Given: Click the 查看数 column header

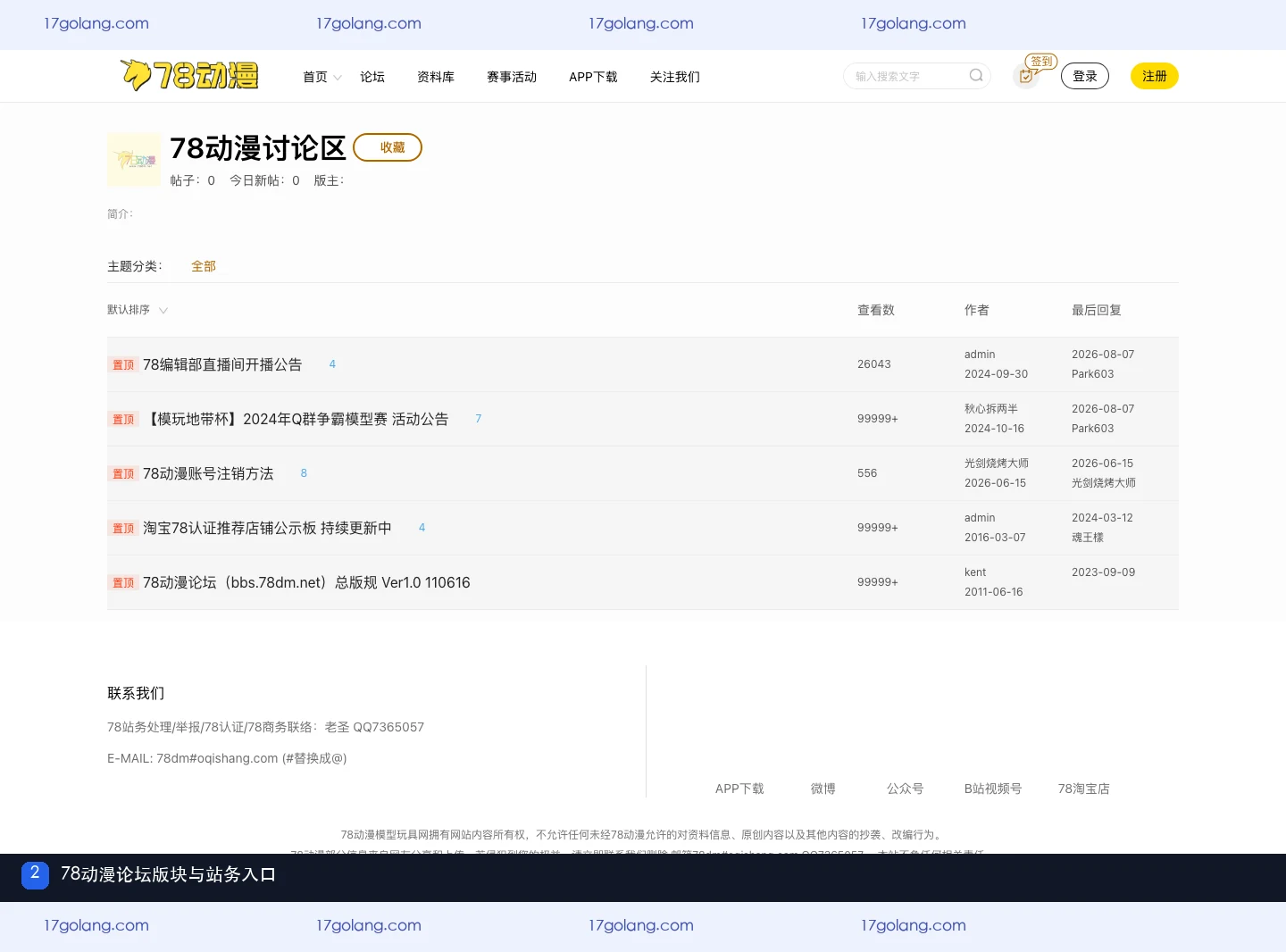Looking at the screenshot, I should pyautogui.click(x=876, y=310).
